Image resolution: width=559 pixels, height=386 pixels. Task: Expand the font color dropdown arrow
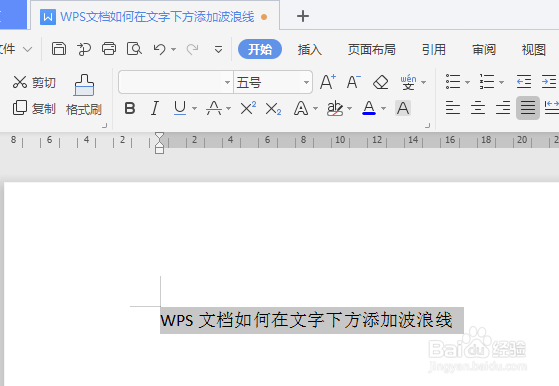384,108
